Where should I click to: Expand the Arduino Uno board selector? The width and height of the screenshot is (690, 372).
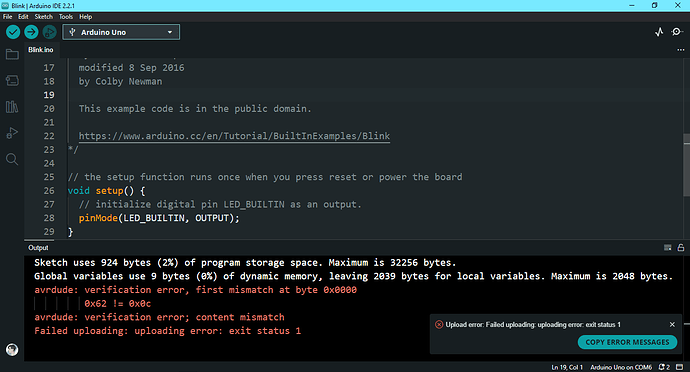[x=121, y=32]
